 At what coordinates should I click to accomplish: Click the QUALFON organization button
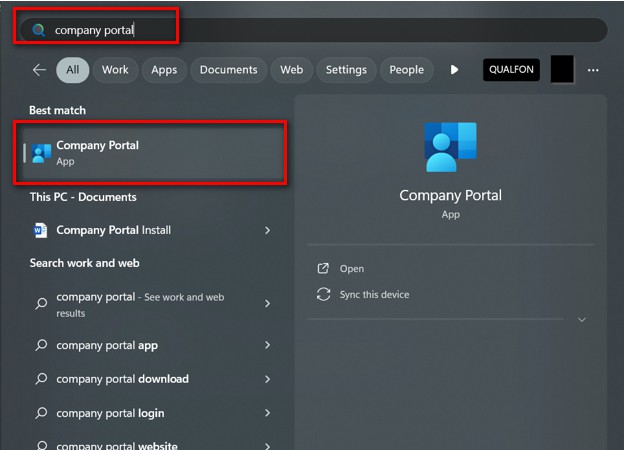tap(511, 70)
